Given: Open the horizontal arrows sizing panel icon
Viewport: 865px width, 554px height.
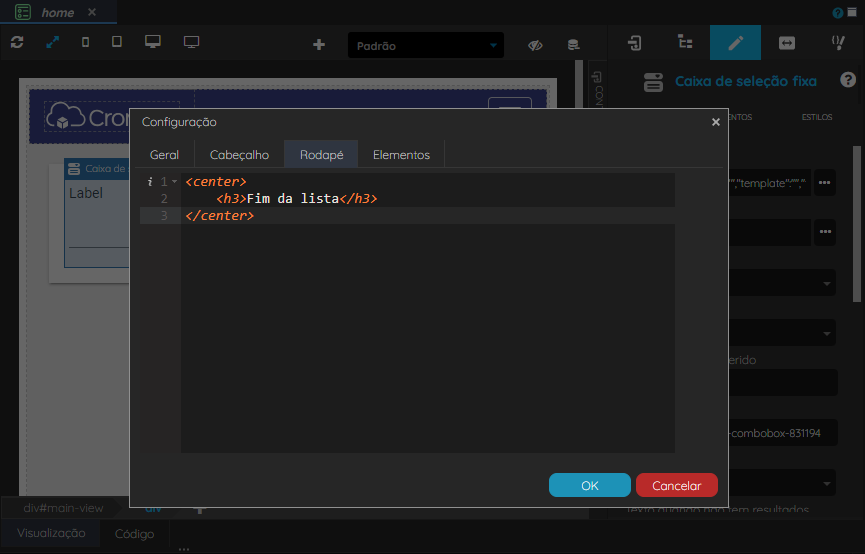Looking at the screenshot, I should (x=787, y=42).
